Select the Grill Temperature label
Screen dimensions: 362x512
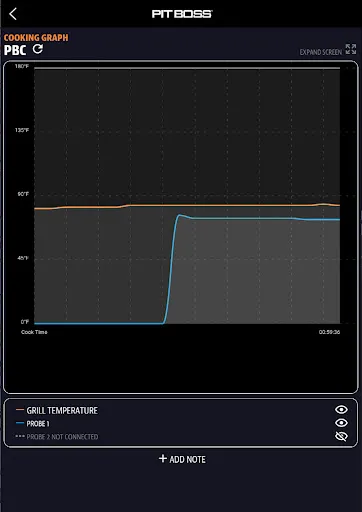[62, 410]
